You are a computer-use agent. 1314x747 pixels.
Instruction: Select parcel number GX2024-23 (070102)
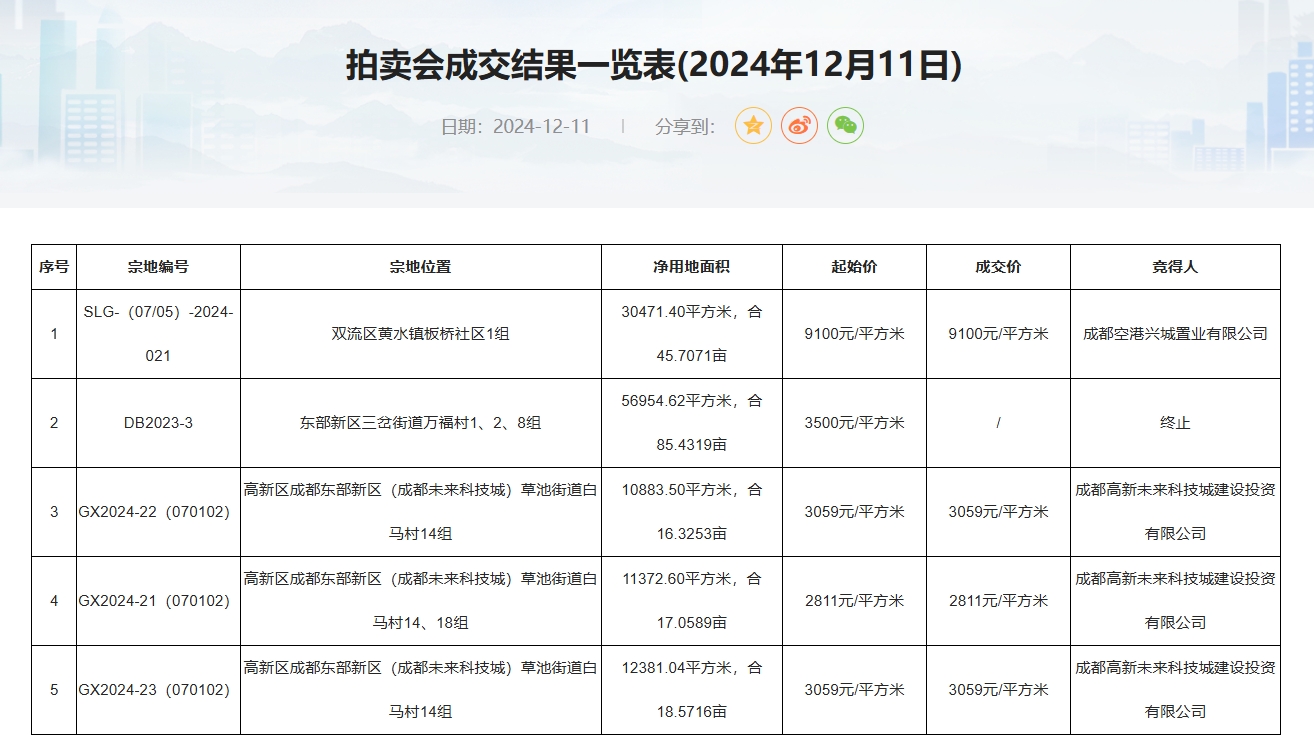[158, 690]
